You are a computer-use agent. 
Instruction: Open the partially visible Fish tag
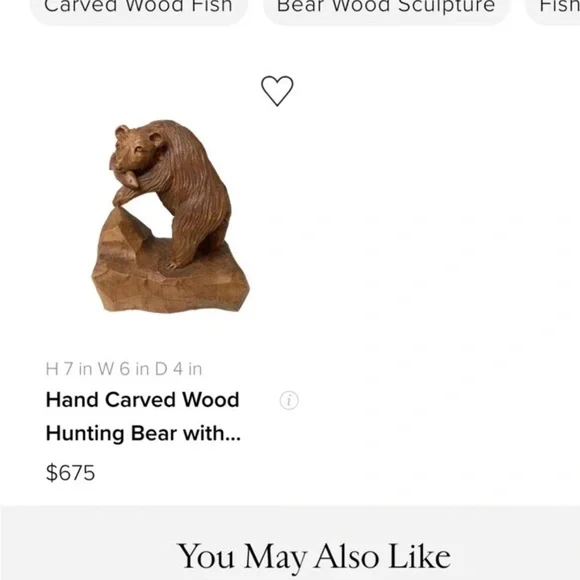tap(555, 8)
